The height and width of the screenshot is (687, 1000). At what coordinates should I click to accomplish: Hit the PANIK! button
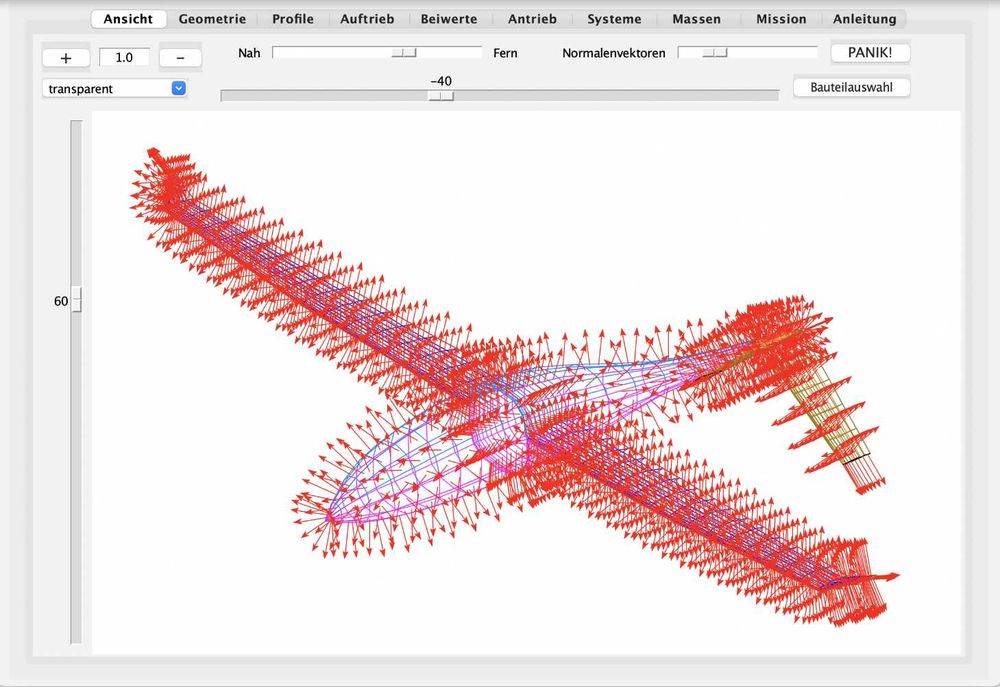click(870, 53)
